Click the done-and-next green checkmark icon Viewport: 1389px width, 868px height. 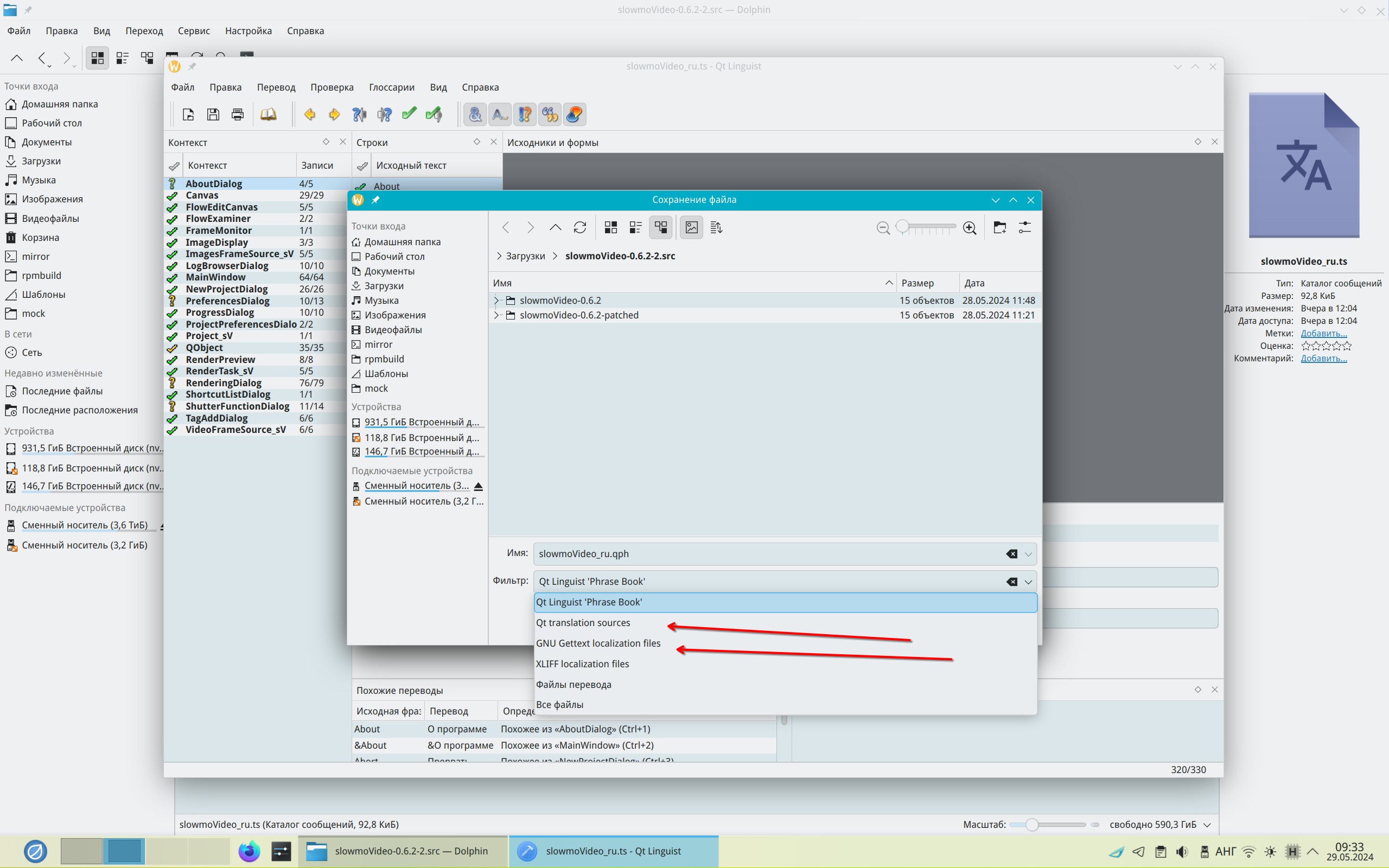434,114
